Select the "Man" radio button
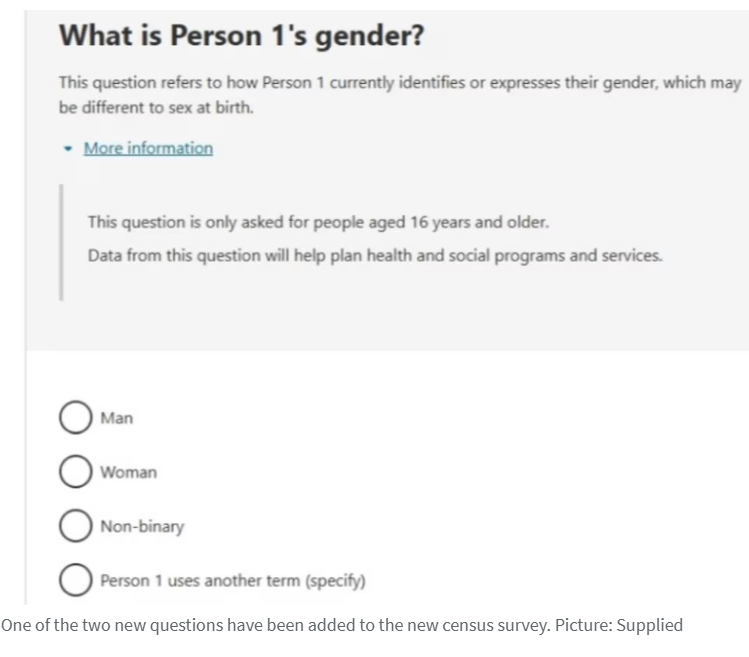The width and height of the screenshot is (749, 657). pyautogui.click(x=76, y=419)
